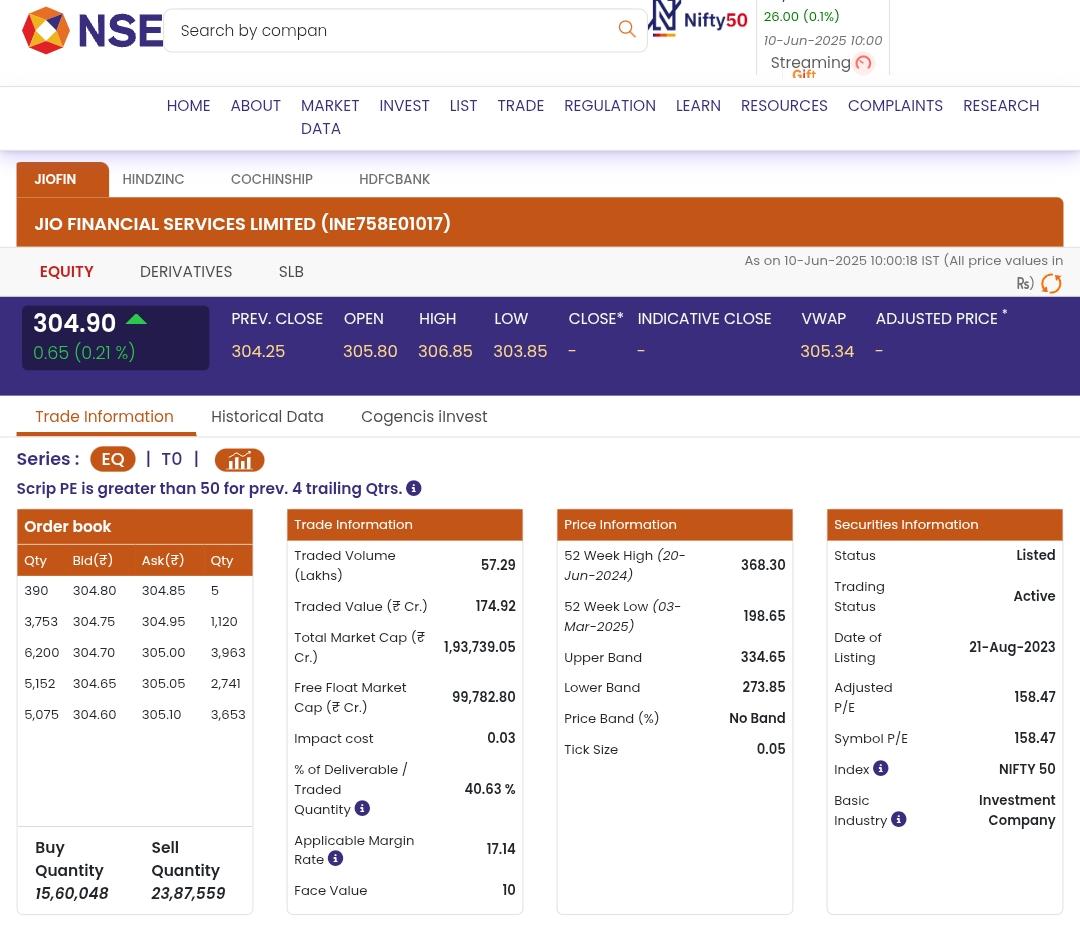Click the VWAP value 305.34
Screen dimensions: 1080x925
827,351
